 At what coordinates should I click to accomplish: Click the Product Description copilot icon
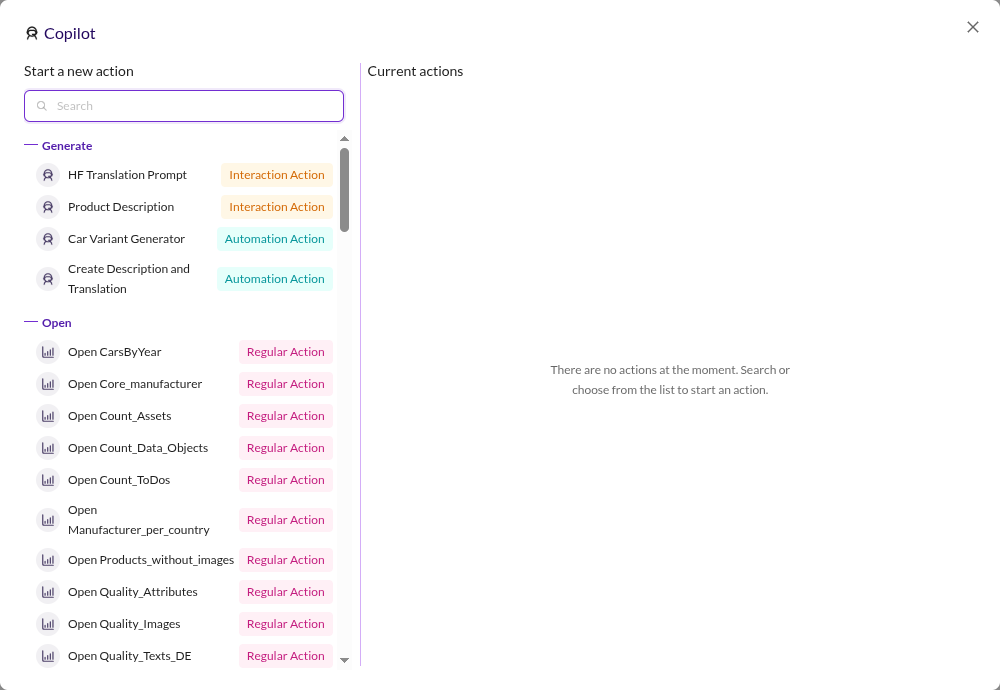48,207
